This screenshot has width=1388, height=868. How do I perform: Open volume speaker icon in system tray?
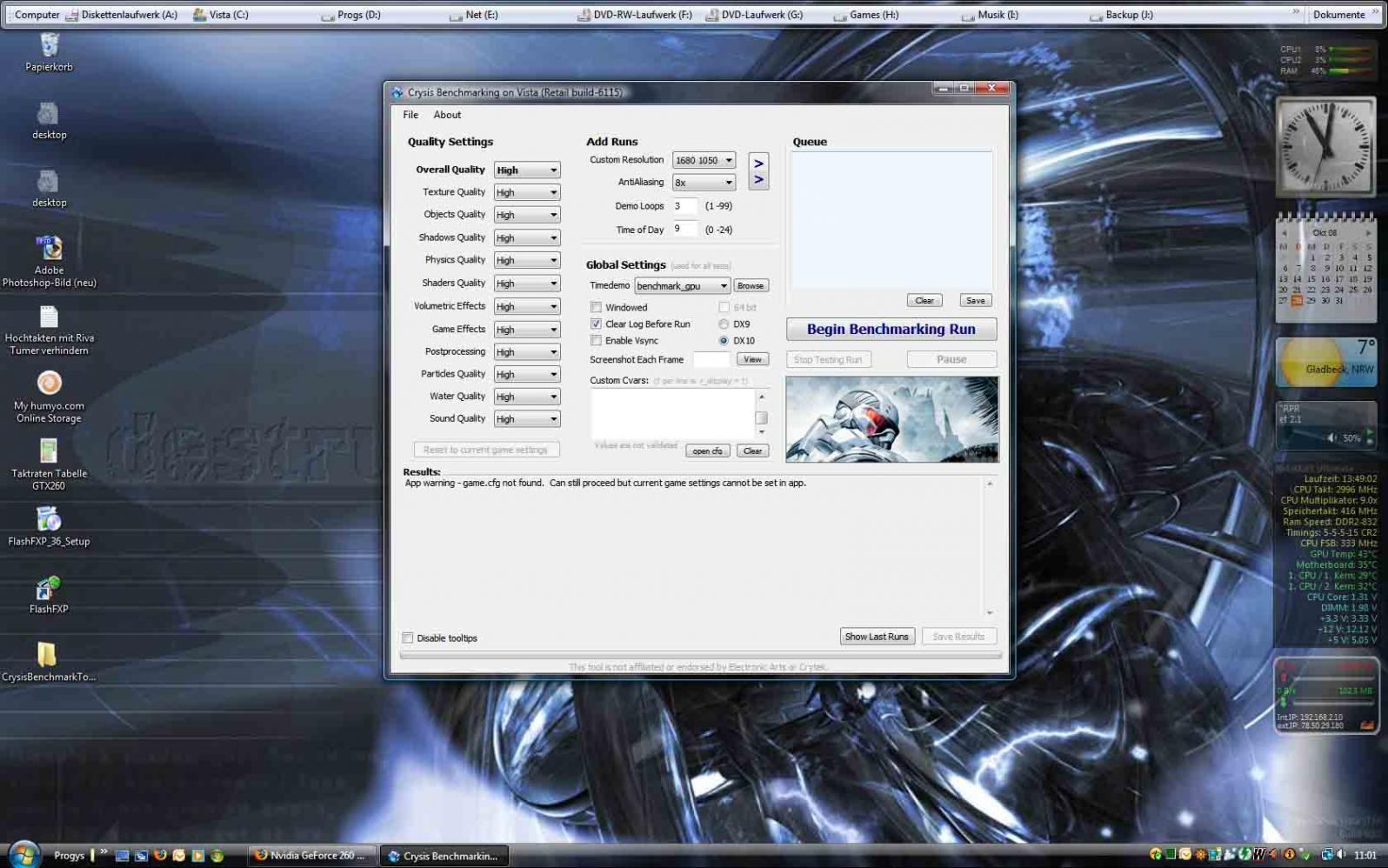1340,855
